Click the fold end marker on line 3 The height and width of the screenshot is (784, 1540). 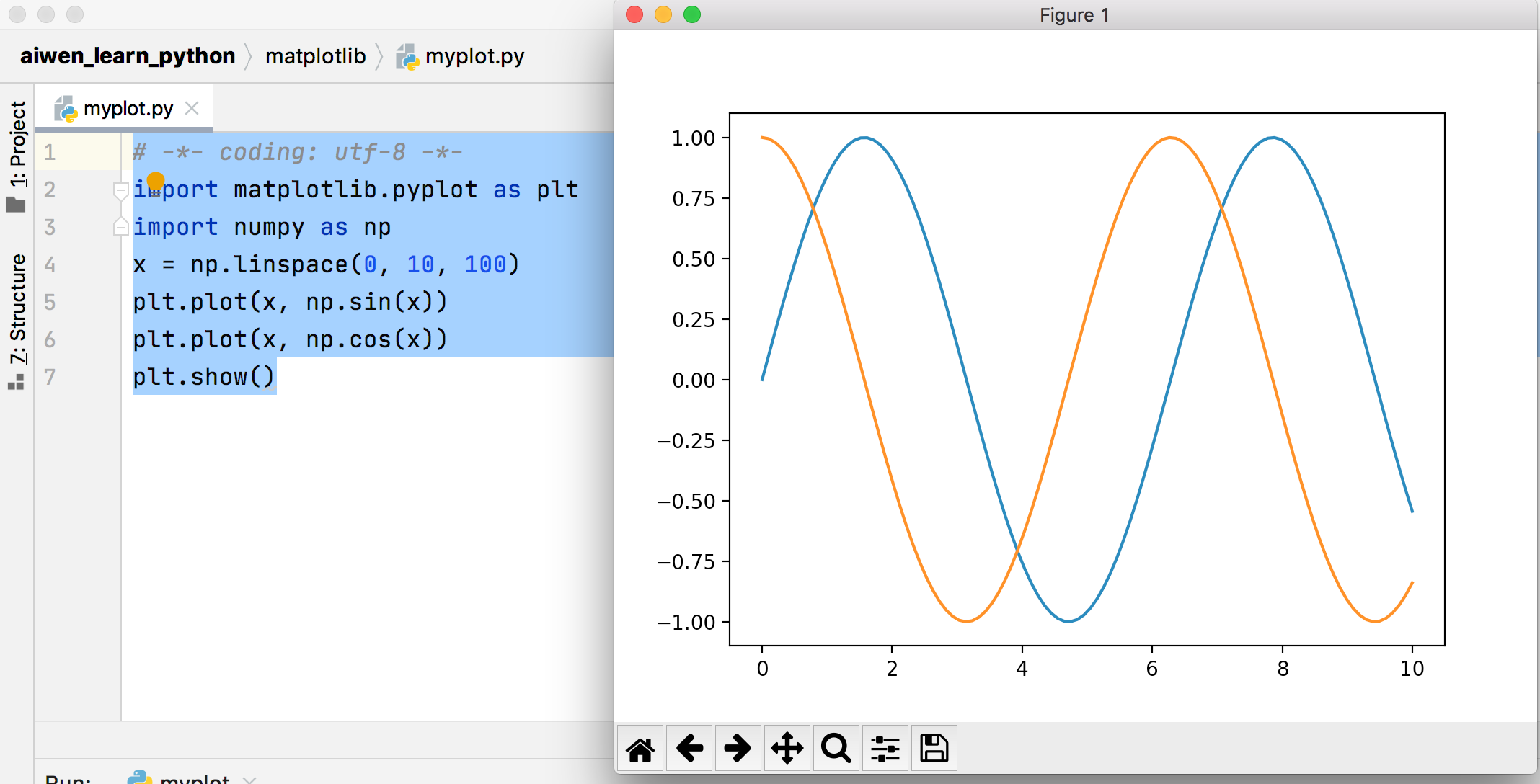pyautogui.click(x=121, y=226)
